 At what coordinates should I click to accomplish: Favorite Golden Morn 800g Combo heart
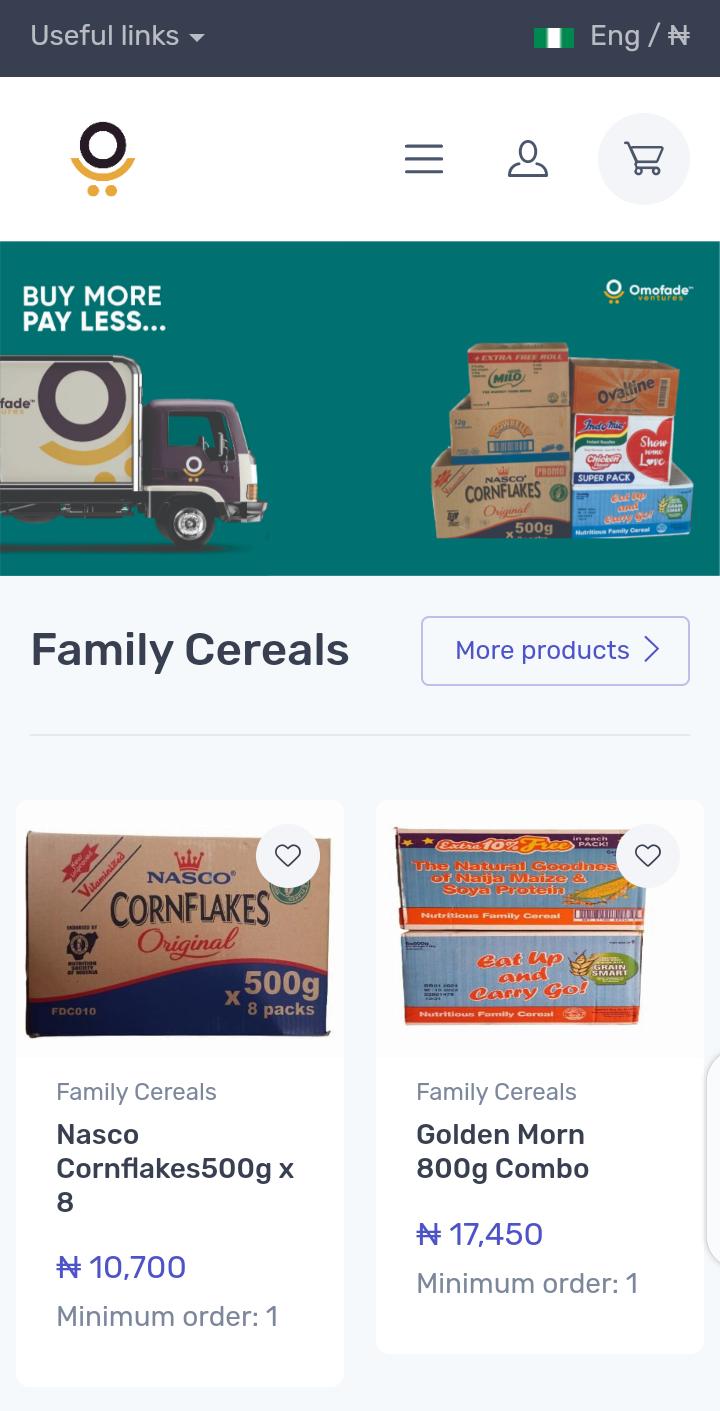(x=648, y=856)
